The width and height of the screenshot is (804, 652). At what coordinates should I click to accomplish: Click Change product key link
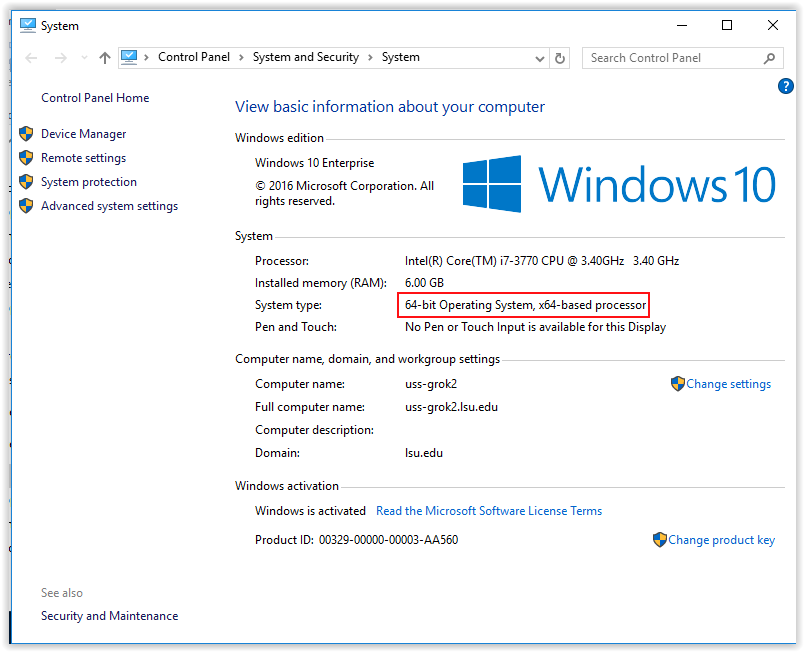coord(721,540)
